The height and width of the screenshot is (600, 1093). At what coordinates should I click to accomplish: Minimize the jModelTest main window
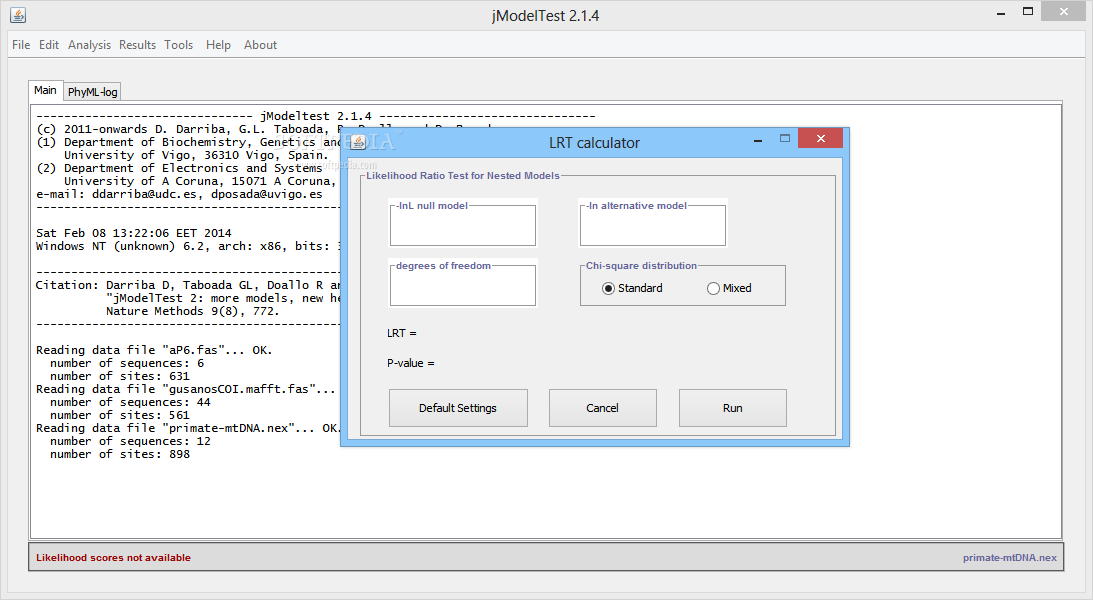(x=1001, y=13)
